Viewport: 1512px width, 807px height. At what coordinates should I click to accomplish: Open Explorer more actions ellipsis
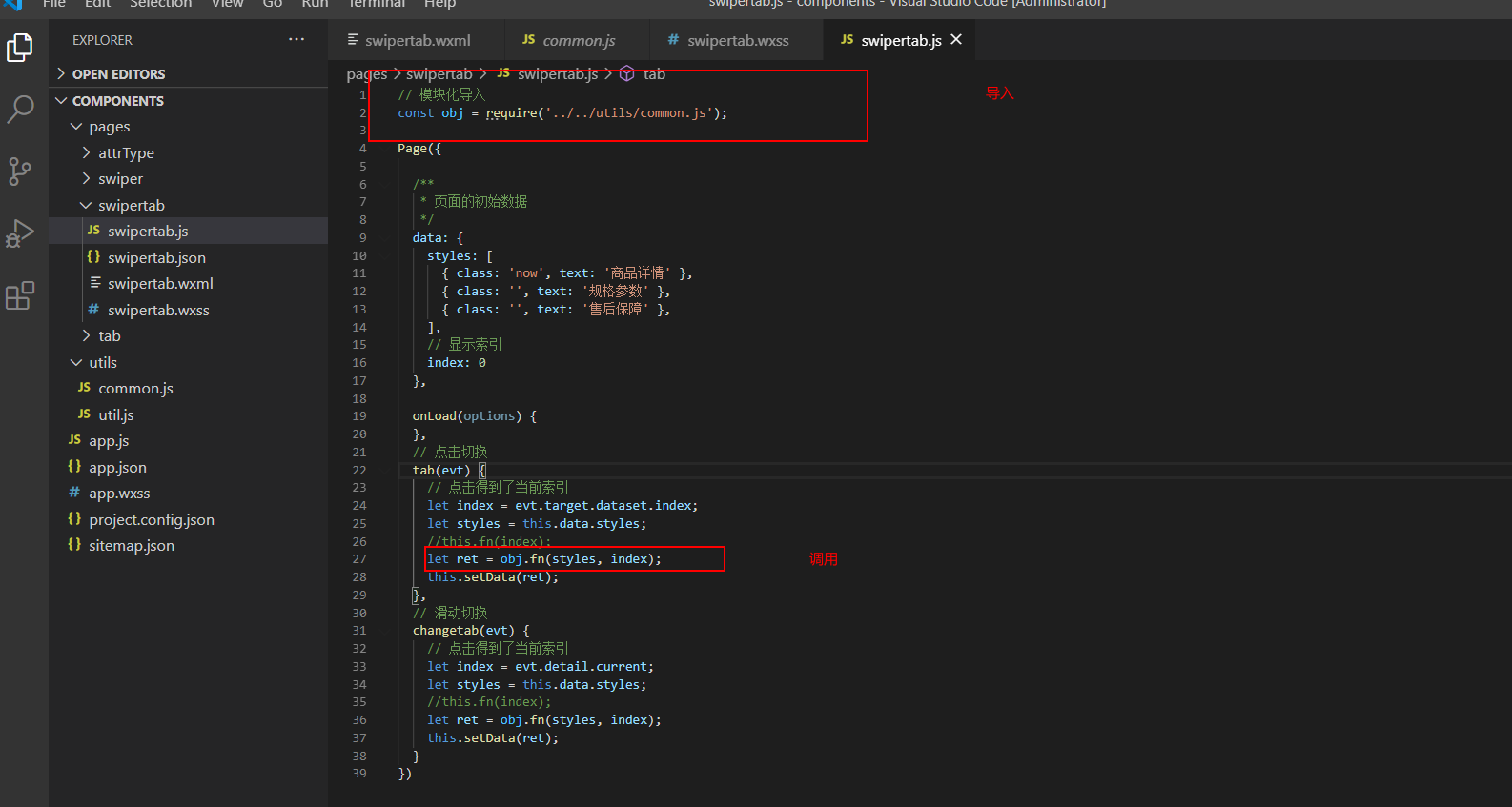coord(296,39)
